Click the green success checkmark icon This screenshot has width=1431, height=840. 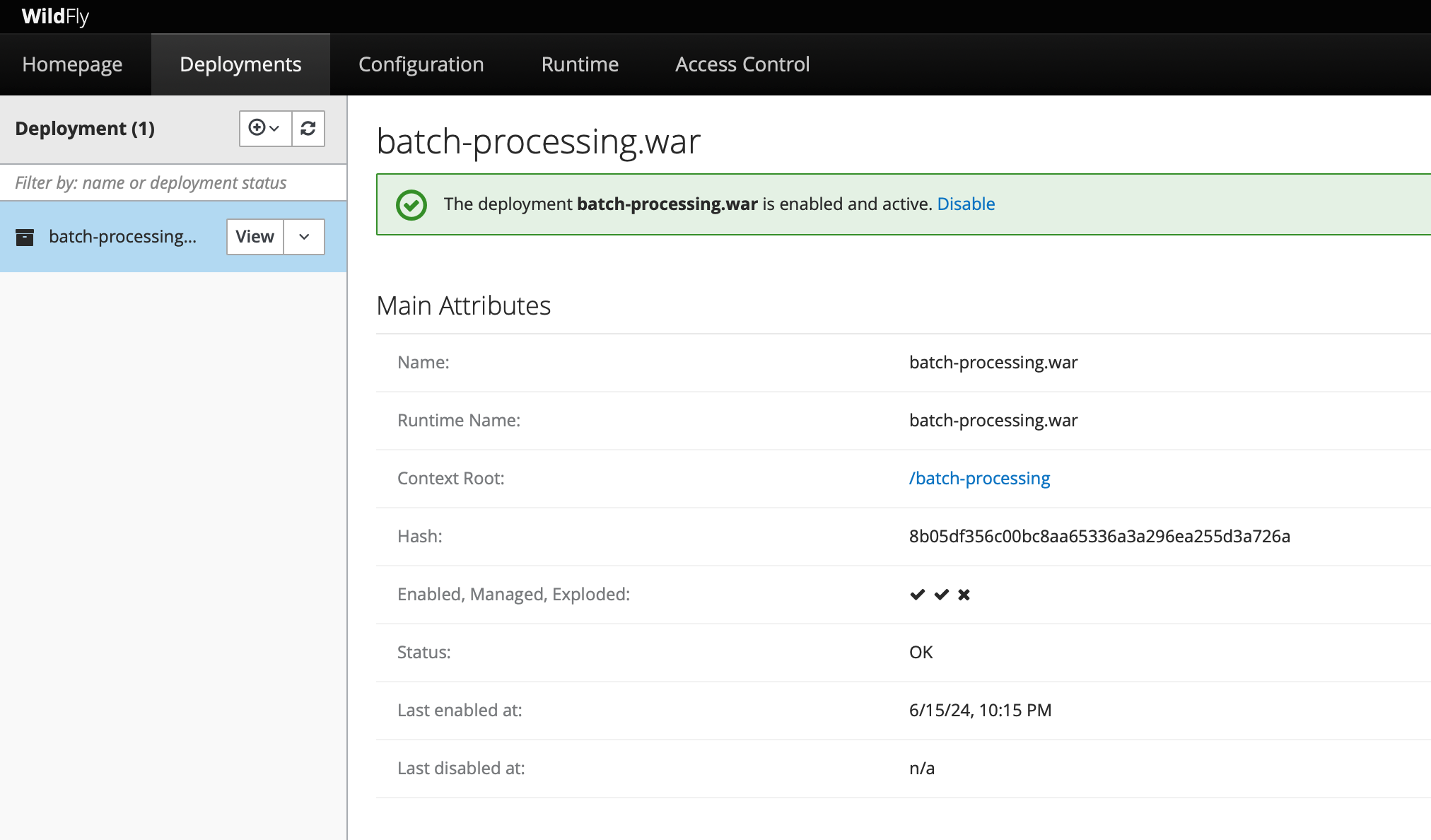411,205
